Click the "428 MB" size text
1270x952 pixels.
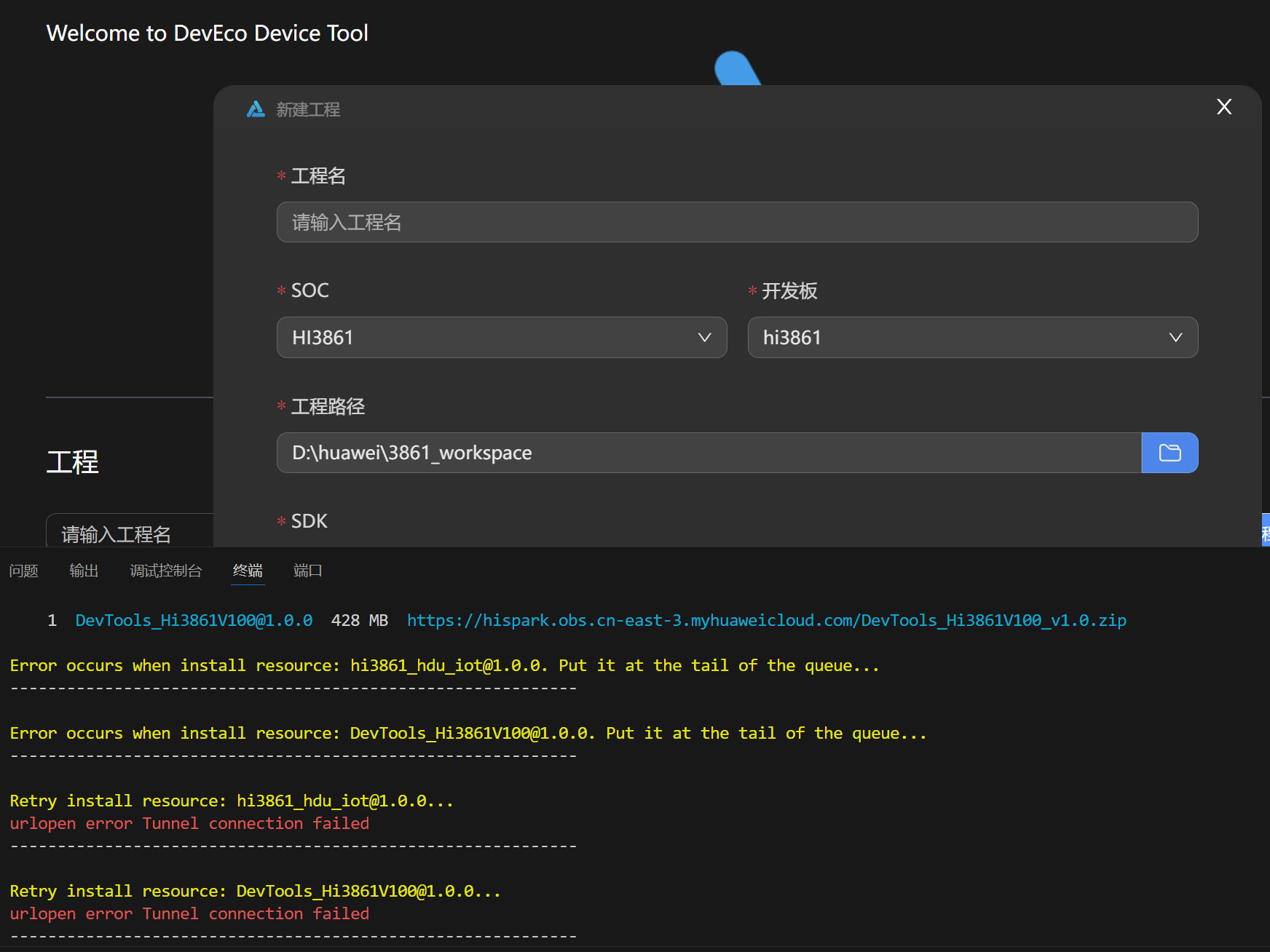pos(359,620)
